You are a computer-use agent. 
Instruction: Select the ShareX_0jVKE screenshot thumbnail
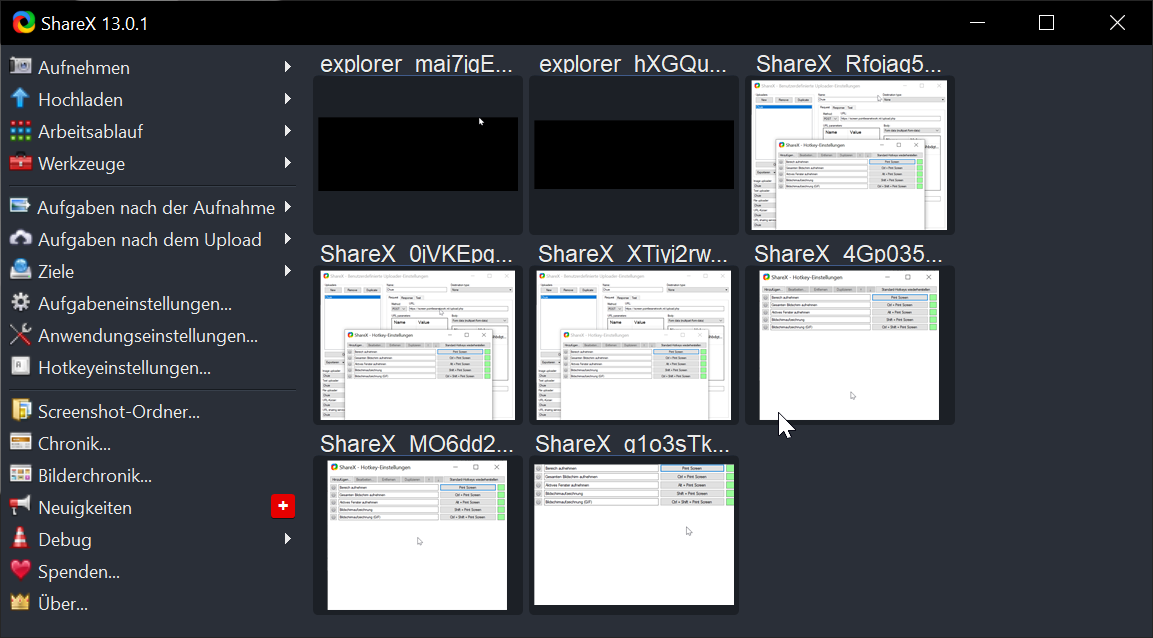point(418,345)
